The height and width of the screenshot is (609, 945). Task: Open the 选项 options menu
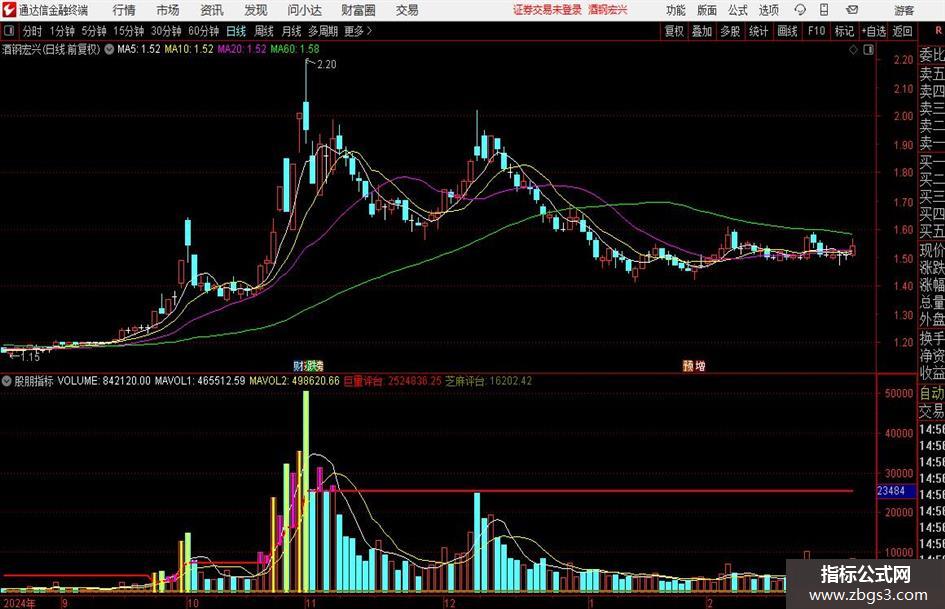coord(768,10)
